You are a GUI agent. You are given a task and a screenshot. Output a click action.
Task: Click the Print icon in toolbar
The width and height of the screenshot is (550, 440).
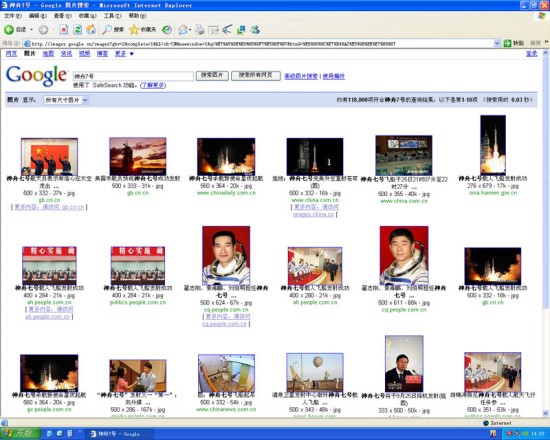pos(200,30)
